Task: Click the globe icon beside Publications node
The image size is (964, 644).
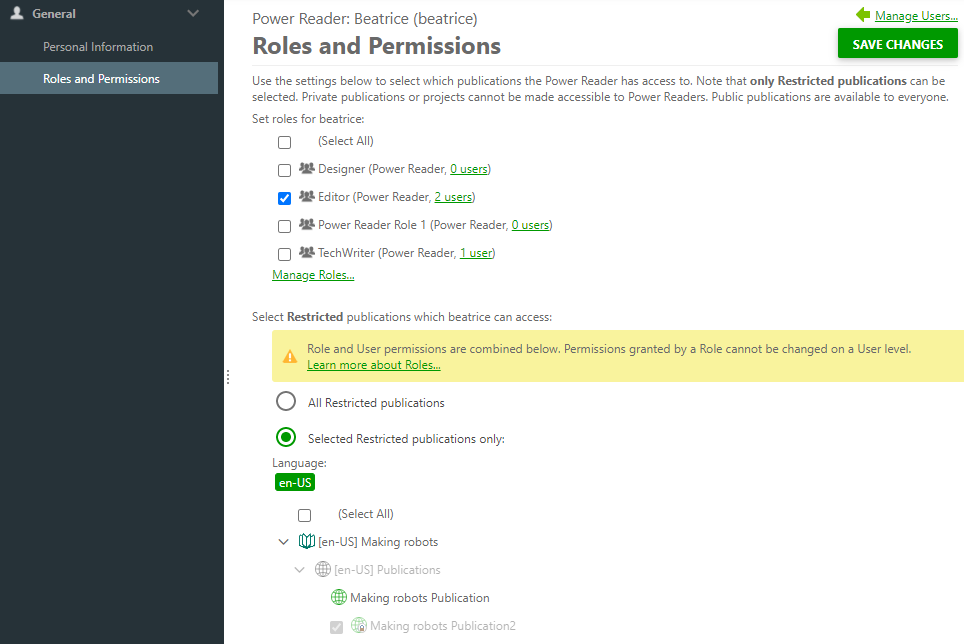Action: pos(322,569)
